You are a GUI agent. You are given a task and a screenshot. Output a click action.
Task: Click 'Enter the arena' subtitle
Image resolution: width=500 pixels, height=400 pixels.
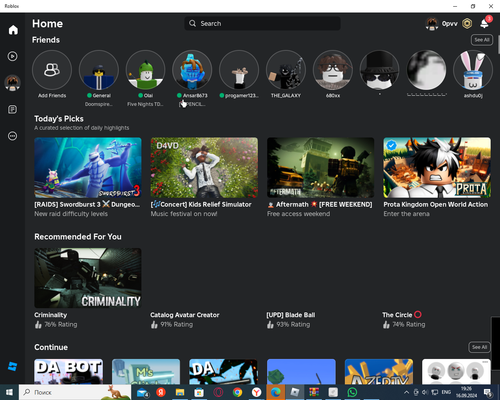(406, 214)
